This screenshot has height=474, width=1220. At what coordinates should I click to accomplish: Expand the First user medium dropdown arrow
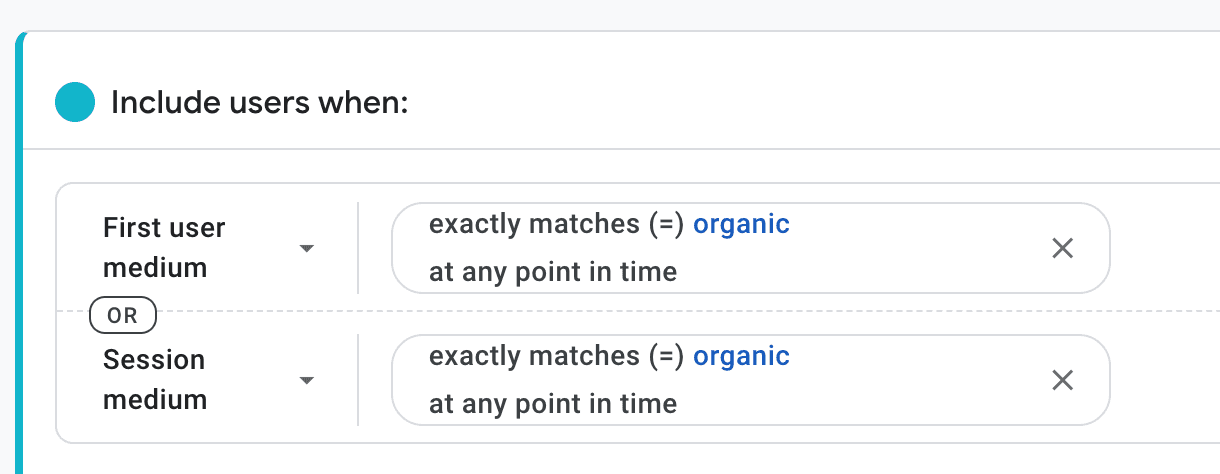[x=307, y=248]
